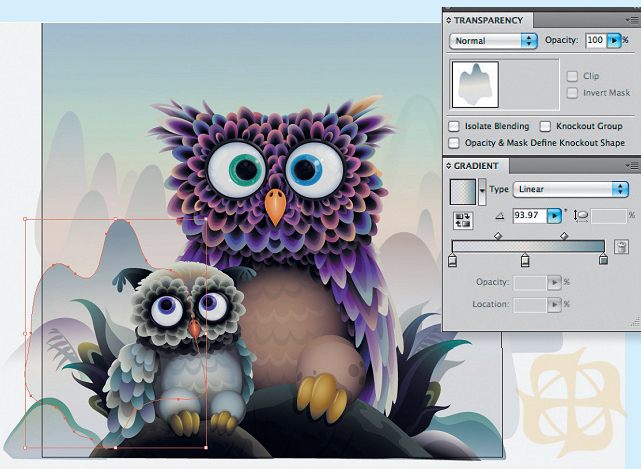Click the aspect ratio input field
This screenshot has width=641, height=469.
pyautogui.click(x=608, y=216)
